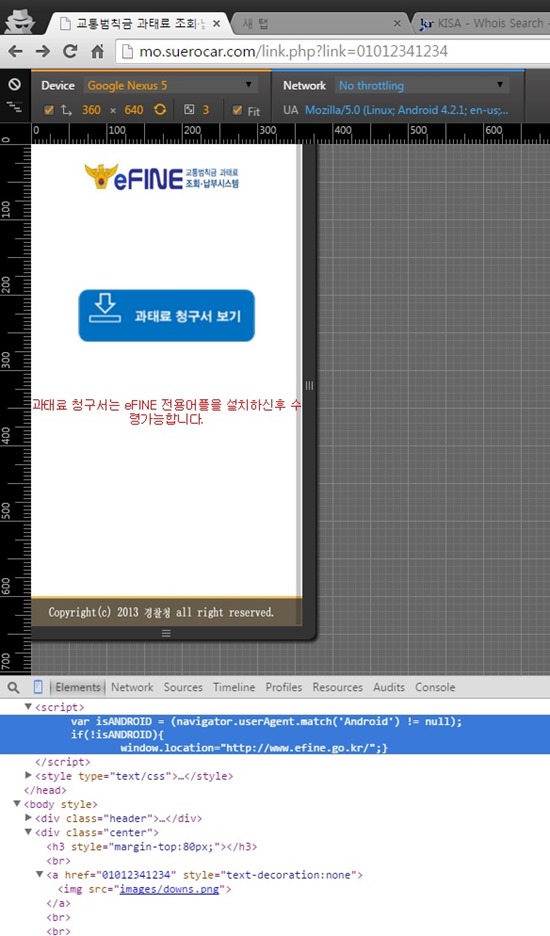The width and height of the screenshot is (550, 936).
Task: Click the DevTools inspect magnifier icon
Action: click(x=13, y=688)
